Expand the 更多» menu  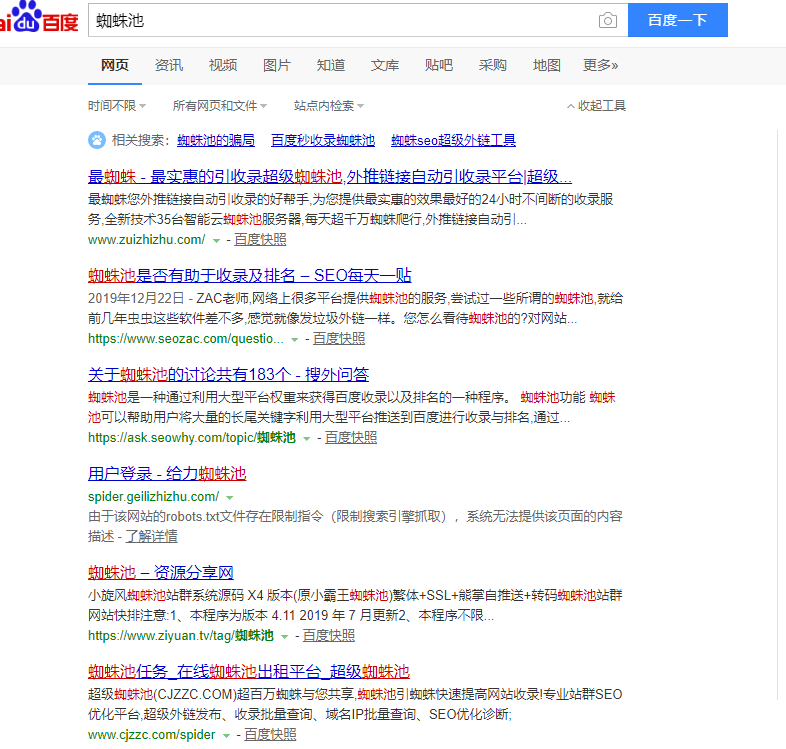601,65
